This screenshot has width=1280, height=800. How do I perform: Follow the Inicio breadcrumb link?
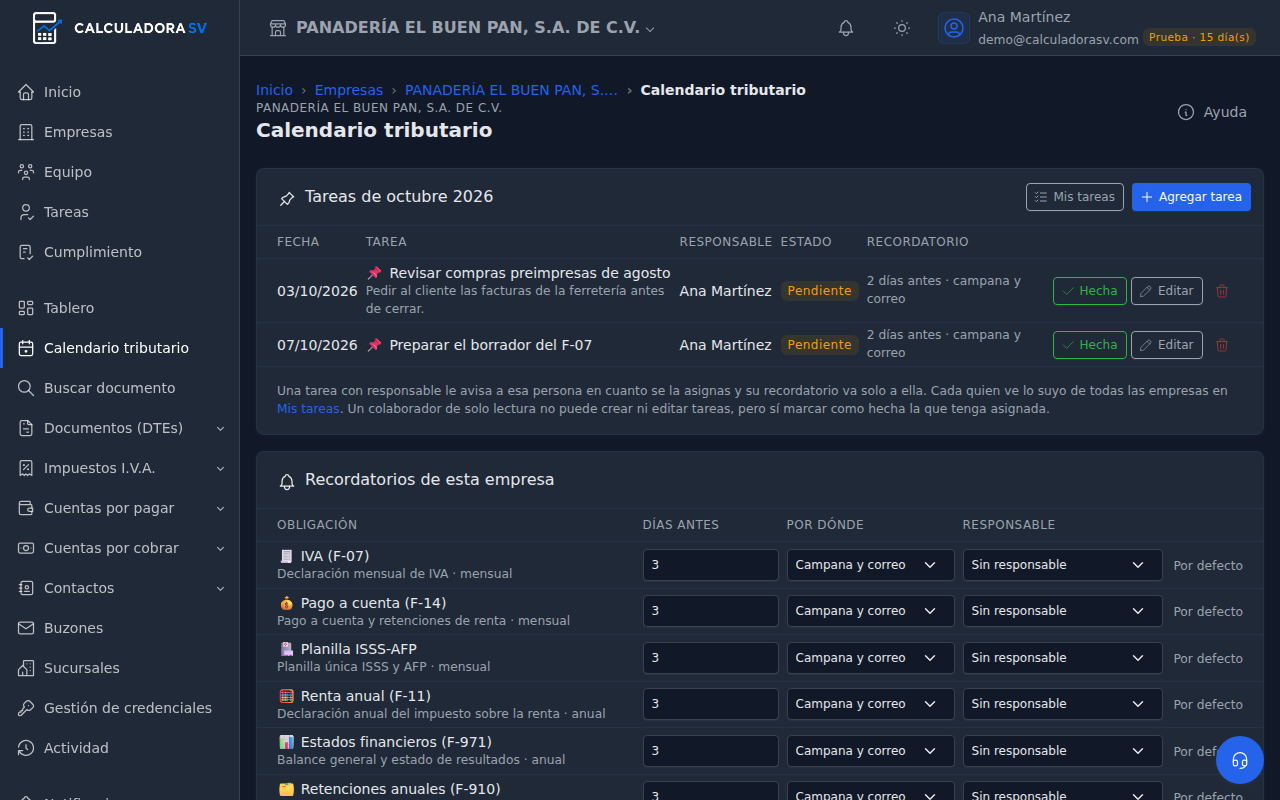point(275,90)
